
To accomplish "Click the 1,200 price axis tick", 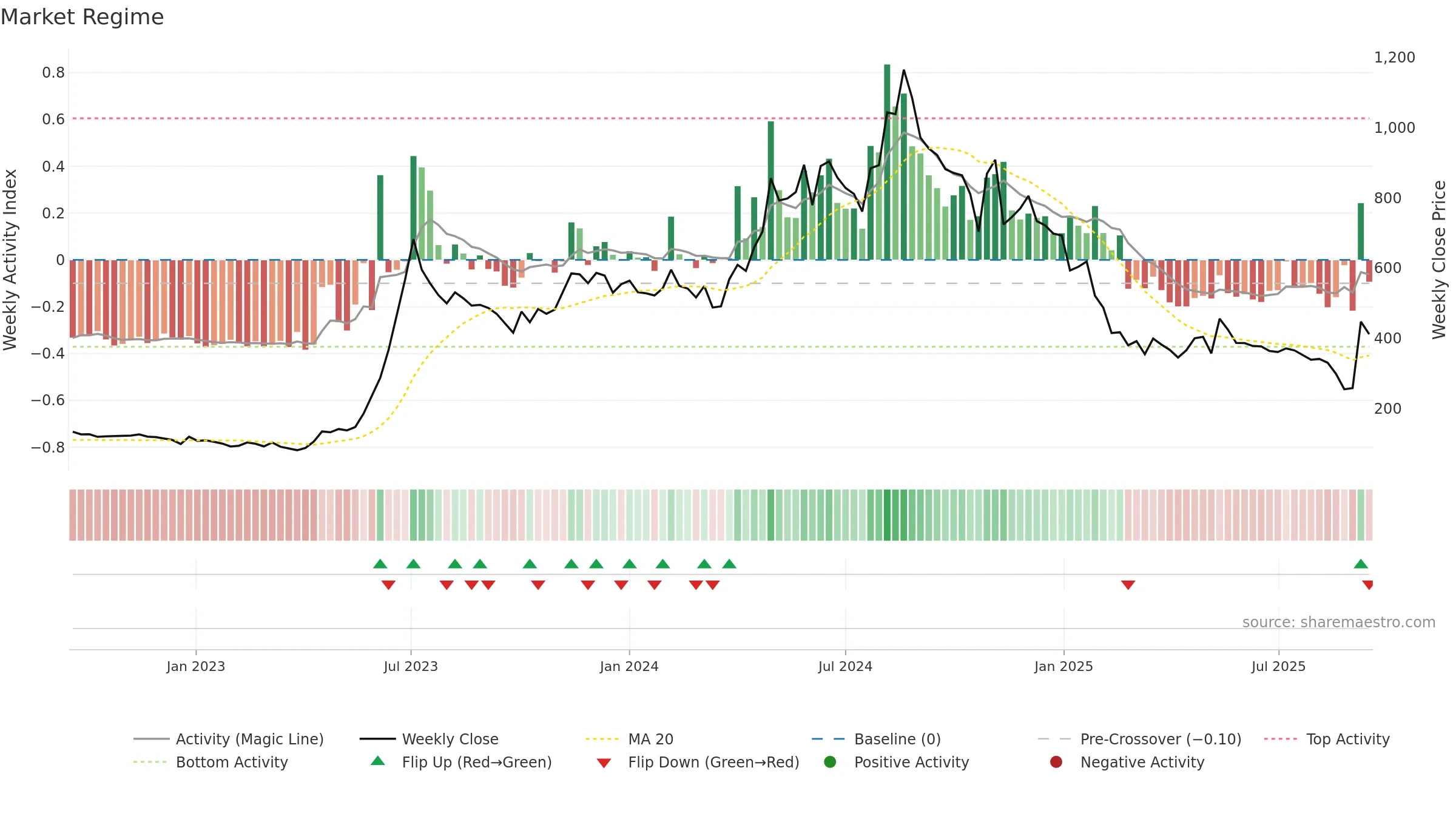I will (x=1394, y=58).
